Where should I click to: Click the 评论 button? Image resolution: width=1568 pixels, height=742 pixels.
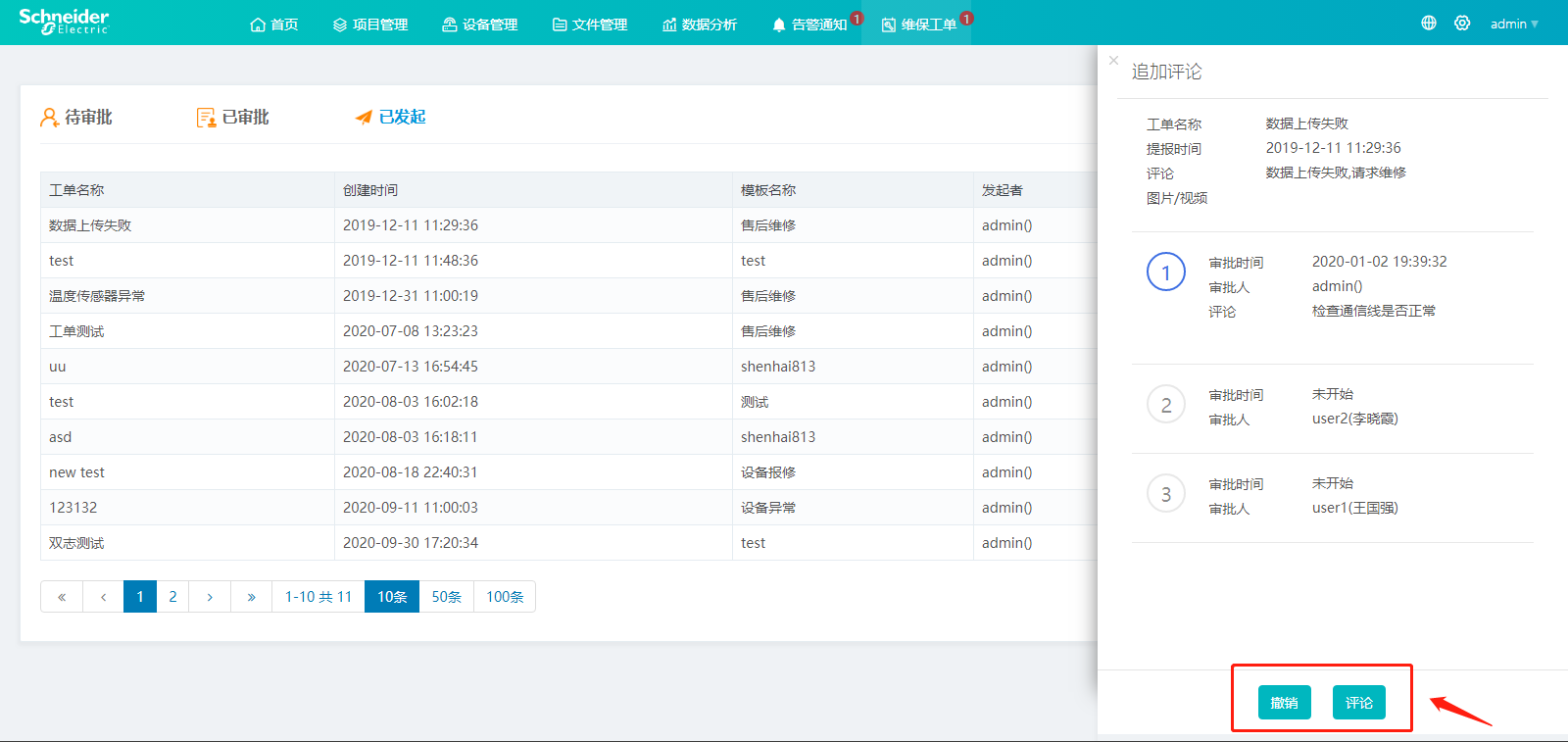click(x=1358, y=702)
